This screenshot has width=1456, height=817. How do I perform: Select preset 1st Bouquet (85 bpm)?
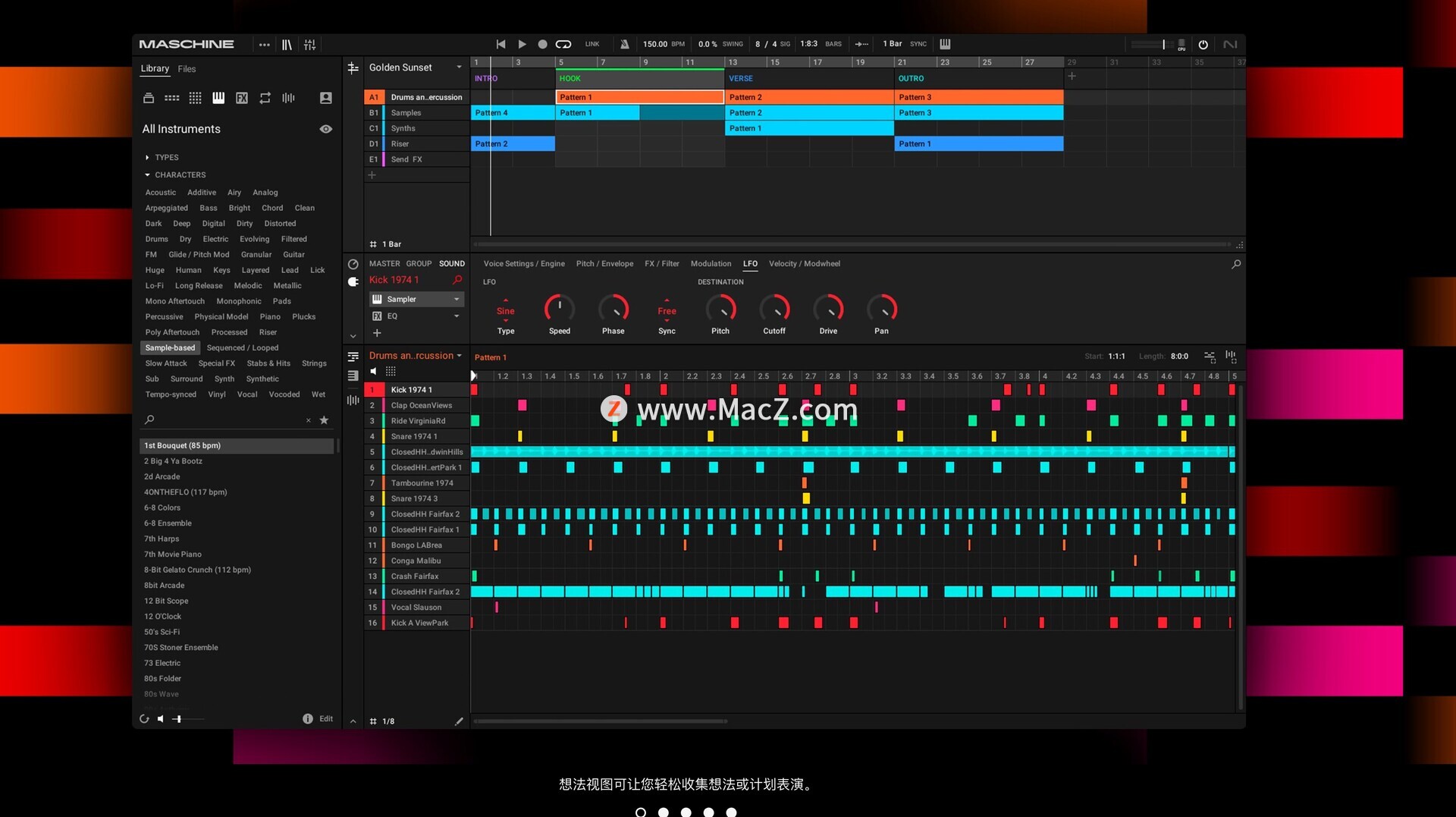tap(237, 446)
